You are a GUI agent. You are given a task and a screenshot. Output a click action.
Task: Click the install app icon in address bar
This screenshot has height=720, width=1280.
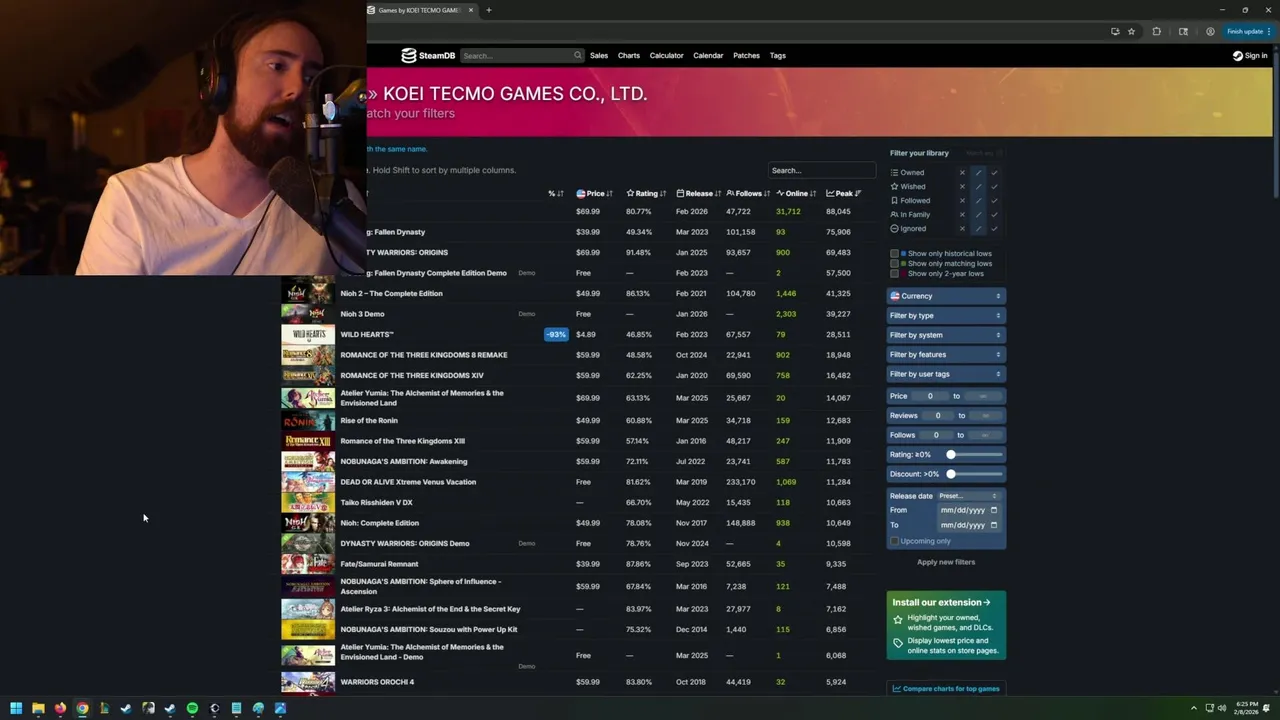pyautogui.click(x=1115, y=31)
